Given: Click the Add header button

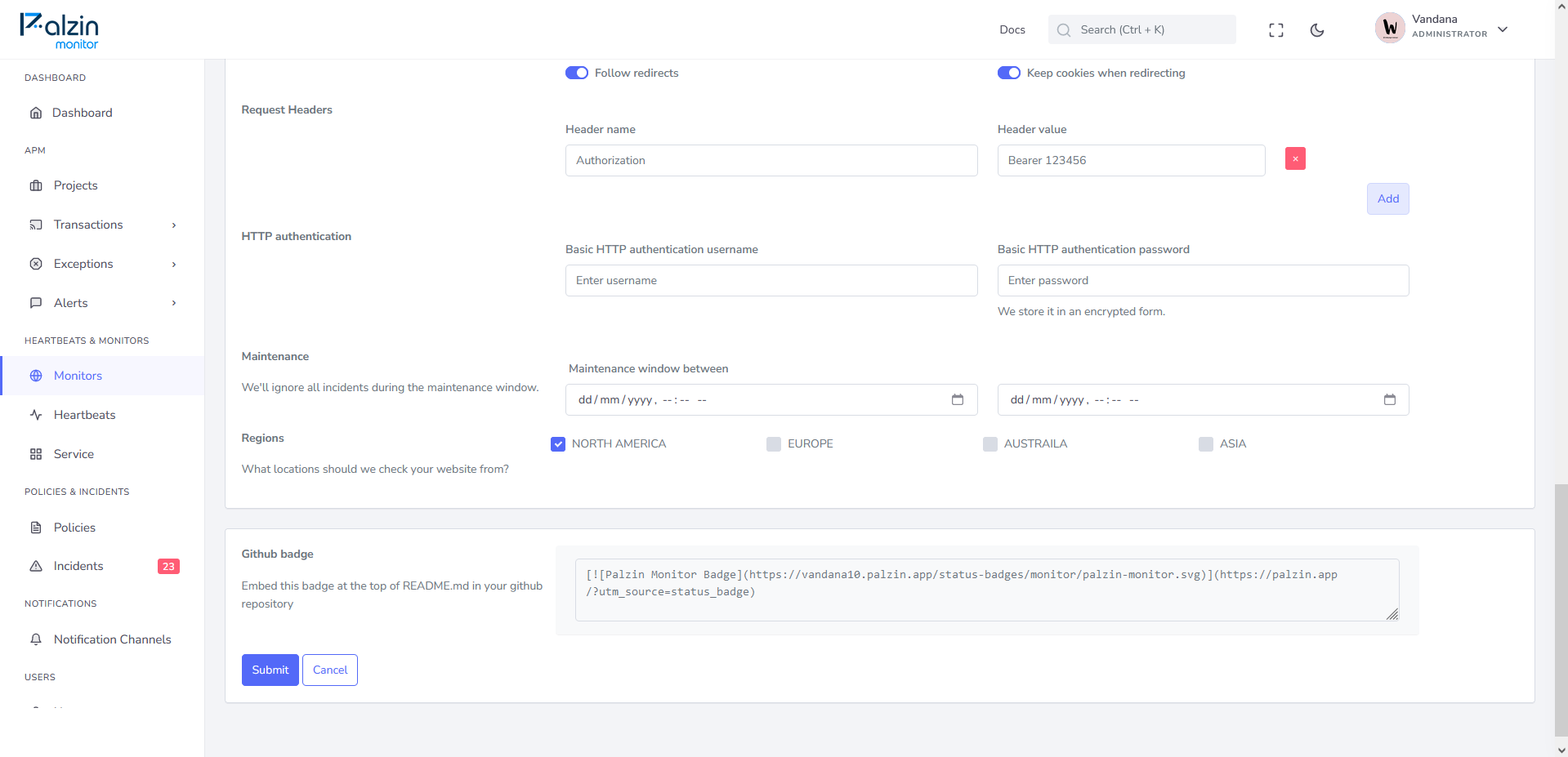Looking at the screenshot, I should coord(1388,198).
